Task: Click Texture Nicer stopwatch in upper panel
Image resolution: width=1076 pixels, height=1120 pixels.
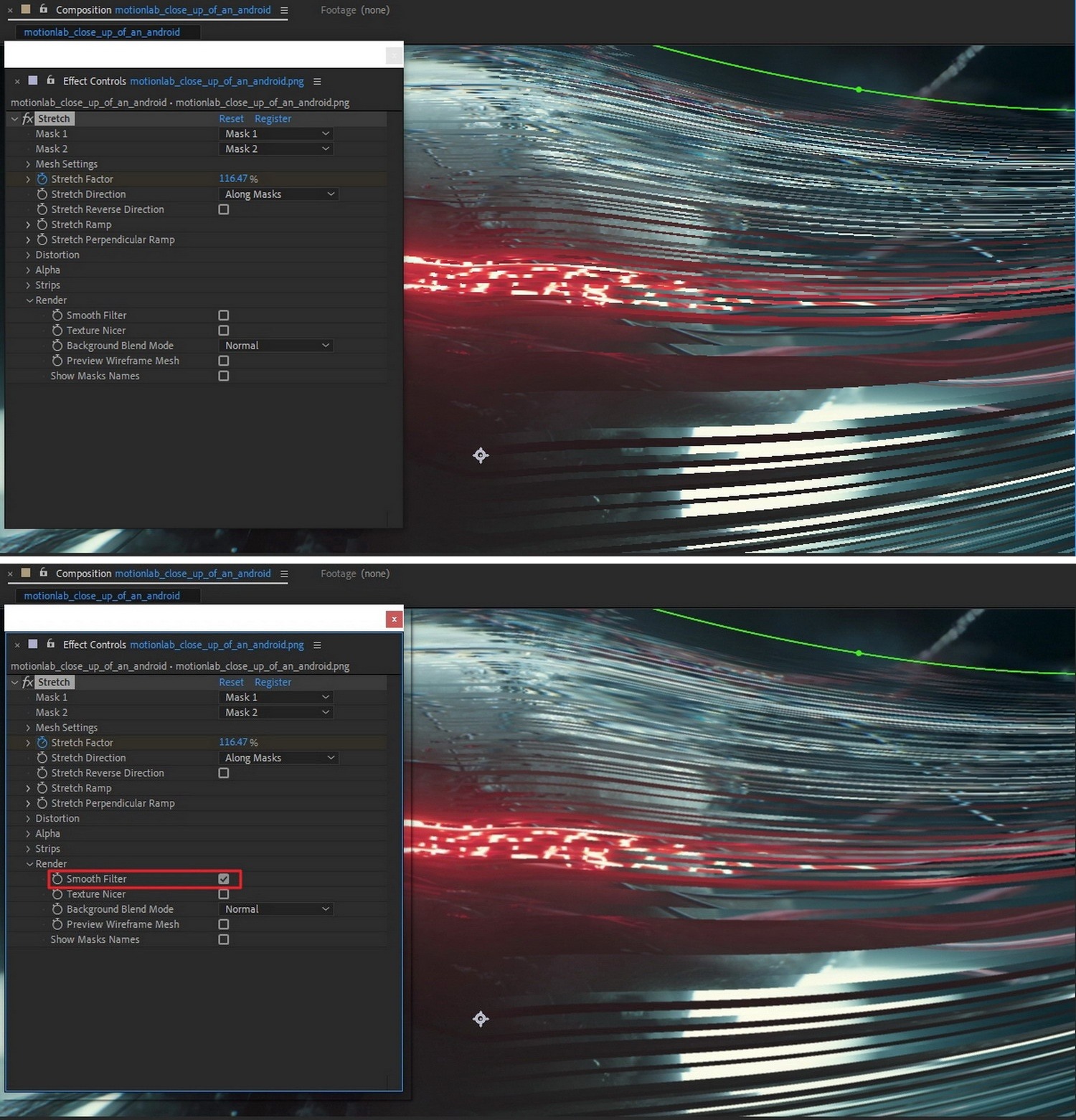Action: (x=57, y=331)
